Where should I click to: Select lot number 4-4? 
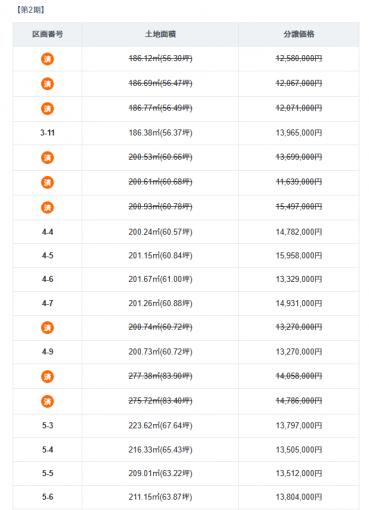click(x=47, y=232)
